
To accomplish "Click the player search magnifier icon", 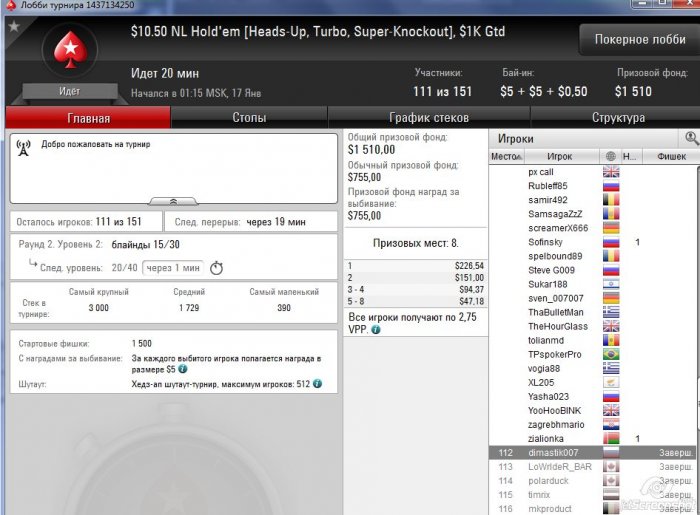I will pyautogui.click(x=692, y=138).
